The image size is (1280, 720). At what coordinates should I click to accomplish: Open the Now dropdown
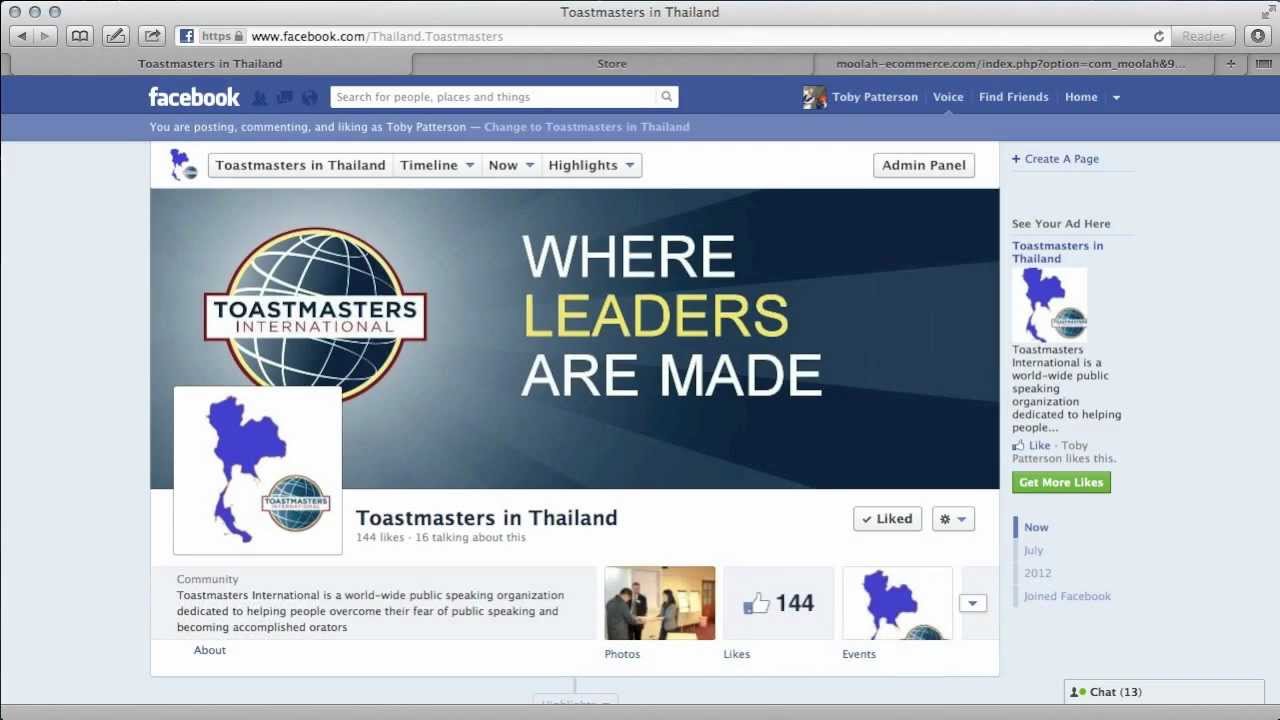[x=511, y=165]
